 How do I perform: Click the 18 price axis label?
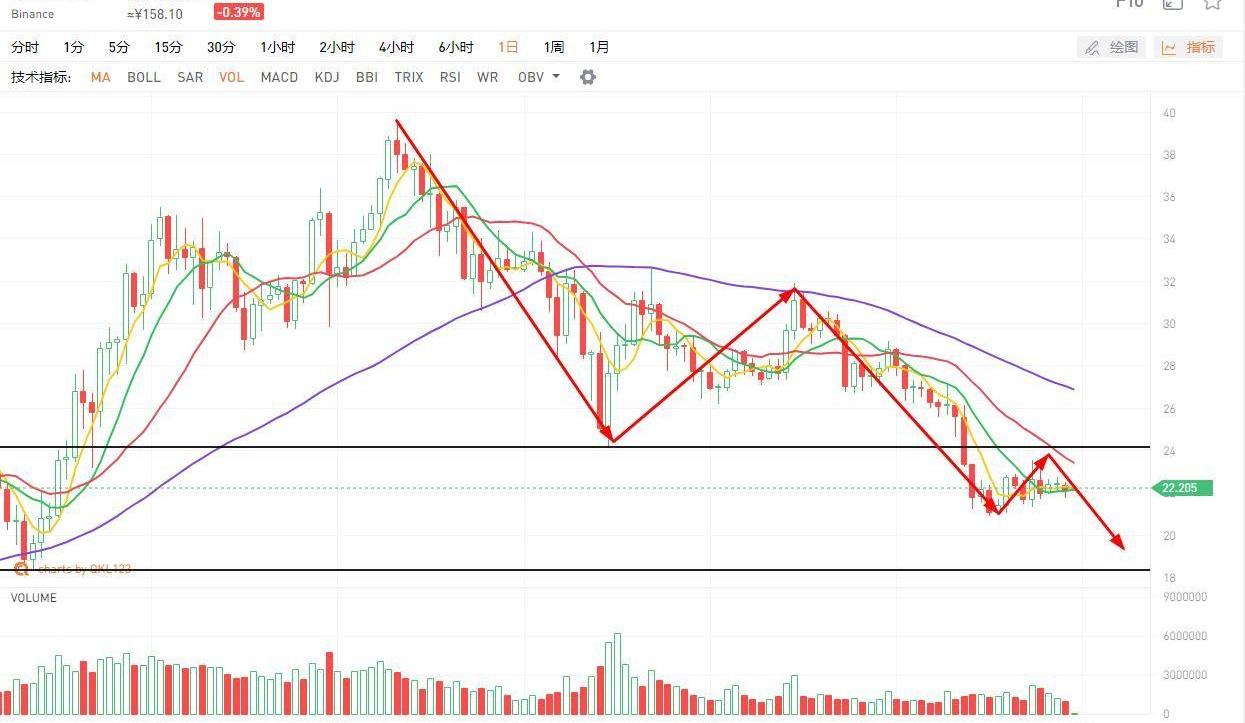(x=1169, y=578)
